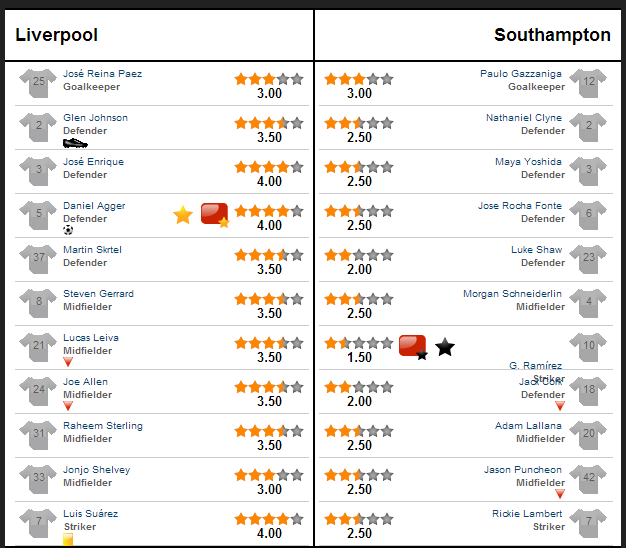Click the boot assist icon under Glen Johnson
Image resolution: width=626 pixels, height=548 pixels.
pos(75,143)
